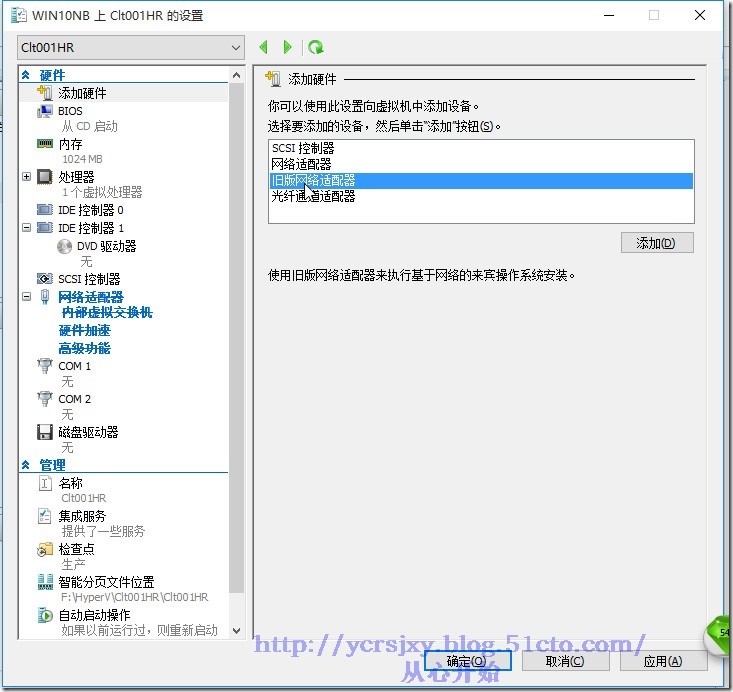Screen dimensions: 733x692
Task: Select the DVD 驱动器 disc icon
Action: click(x=65, y=246)
